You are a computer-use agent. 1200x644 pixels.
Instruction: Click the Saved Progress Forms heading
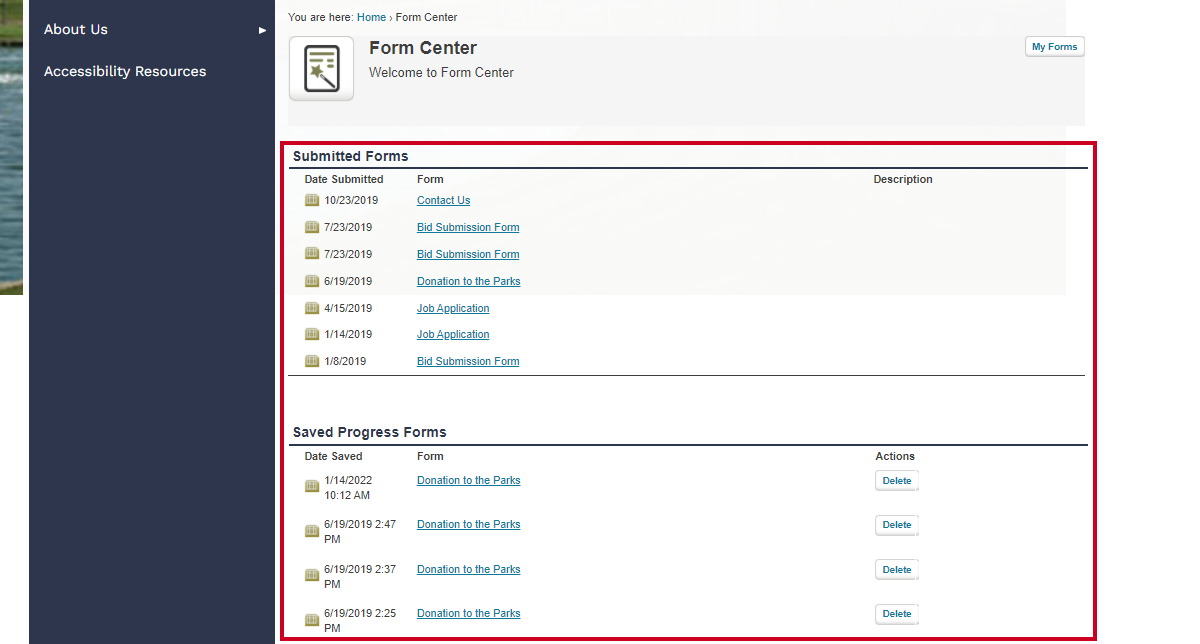(x=370, y=432)
